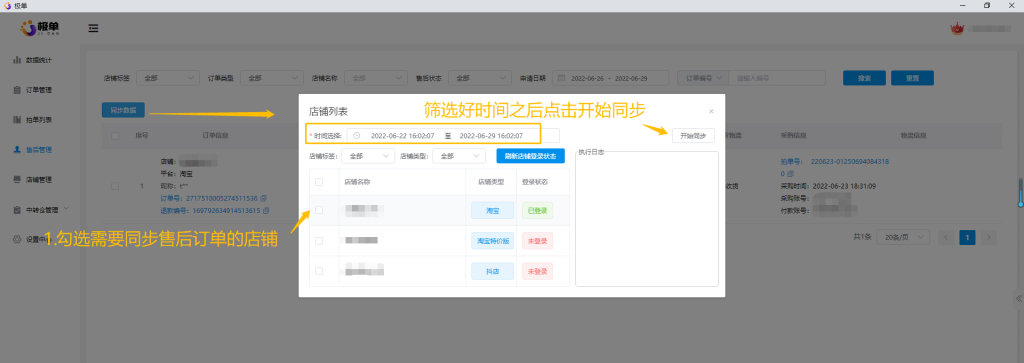Image resolution: width=1024 pixels, height=363 pixels.
Task: Click the 刷新店铺登录状态 button
Action: tap(530, 156)
